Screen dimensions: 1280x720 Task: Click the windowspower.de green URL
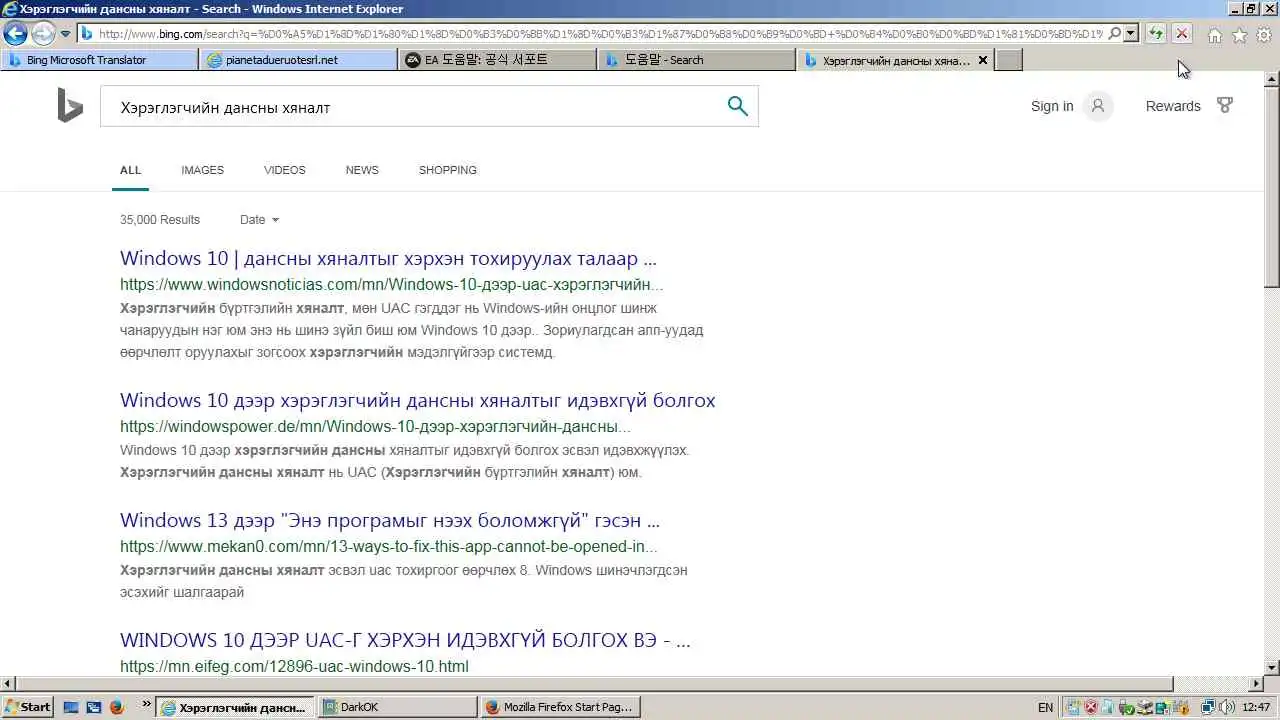[375, 427]
